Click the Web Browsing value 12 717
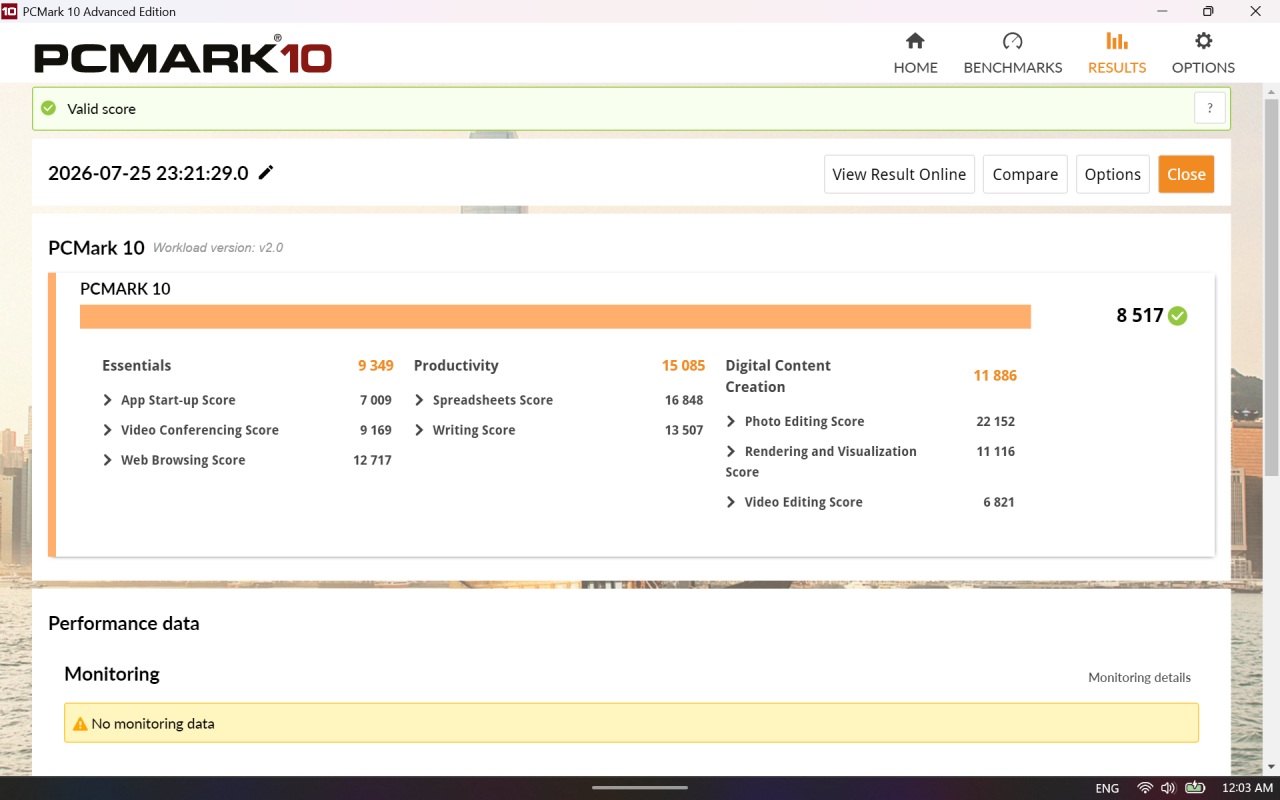1280x800 pixels. point(372,460)
